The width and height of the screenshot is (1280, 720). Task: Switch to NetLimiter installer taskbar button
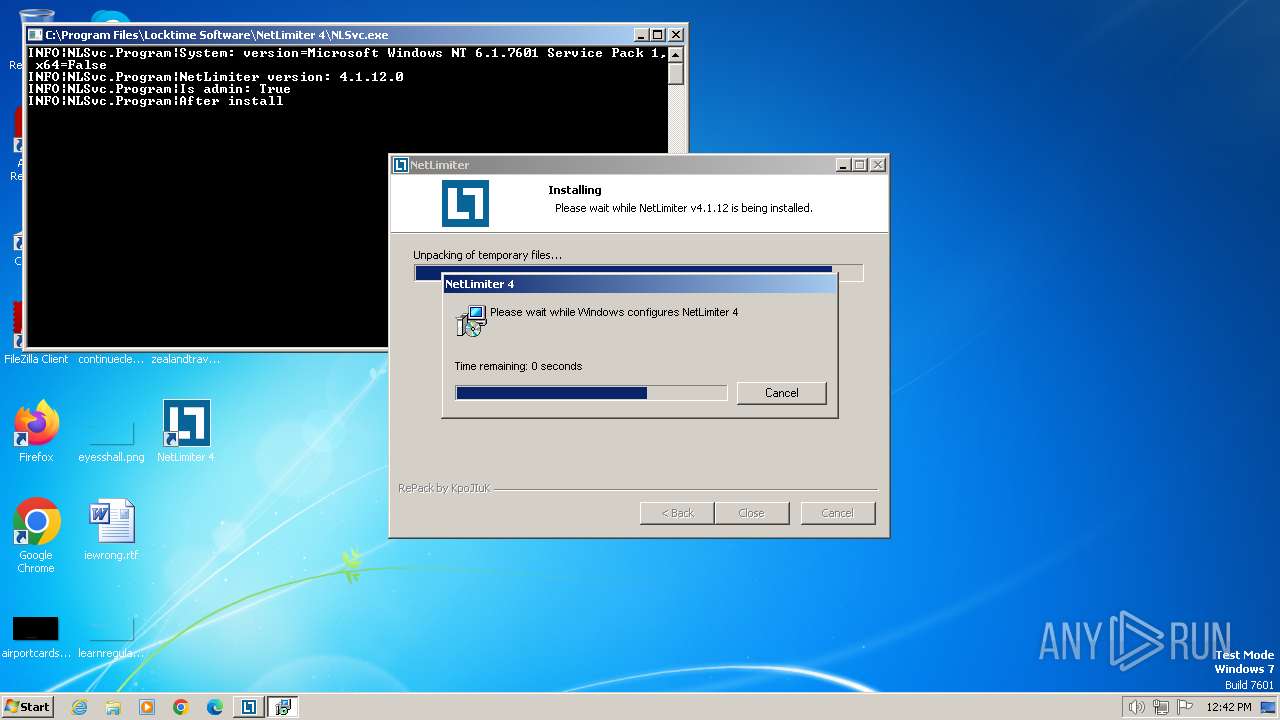[249, 707]
